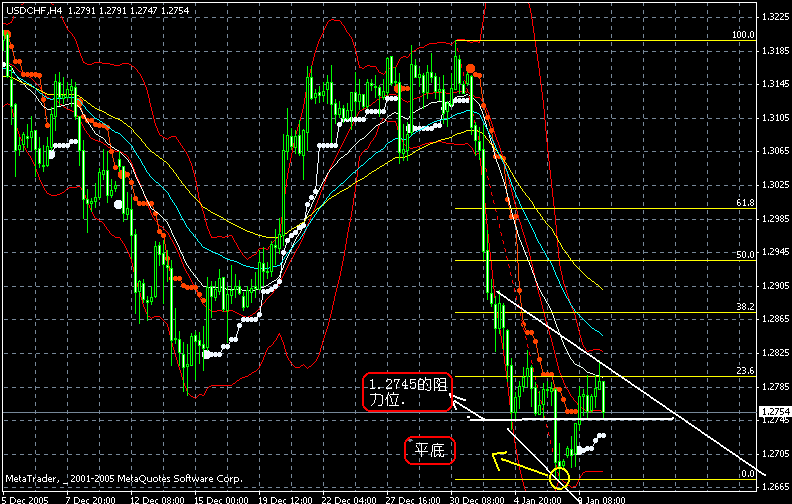Click the Fibonacci 38.2 level label

click(x=746, y=307)
